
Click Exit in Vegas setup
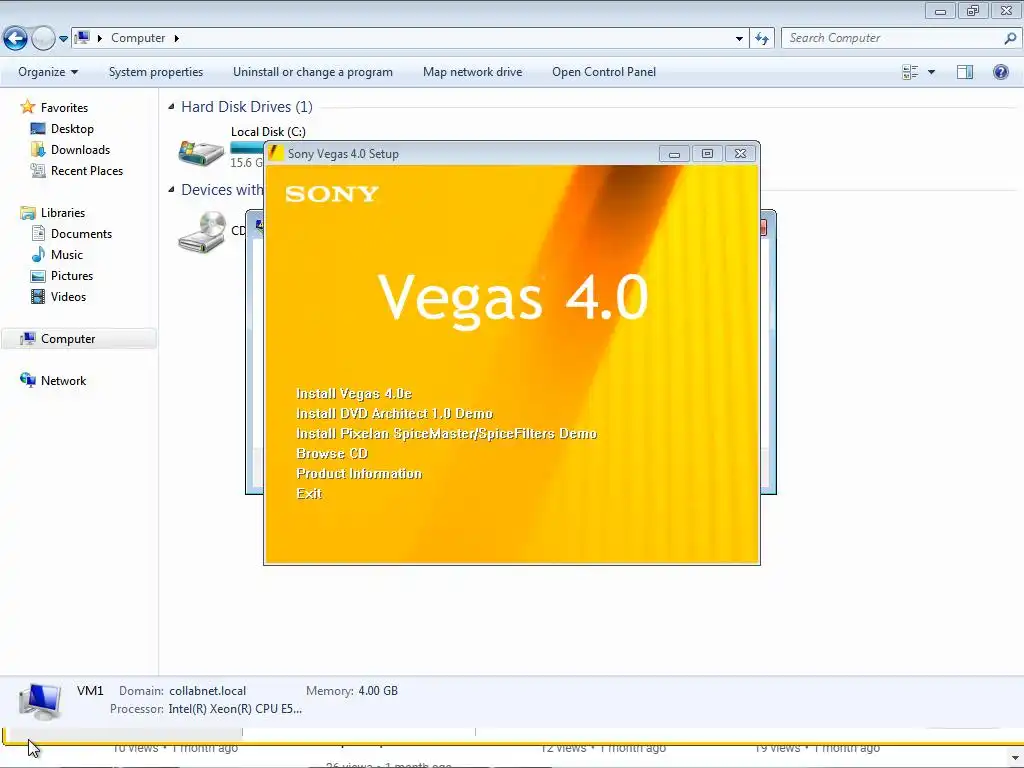309,494
